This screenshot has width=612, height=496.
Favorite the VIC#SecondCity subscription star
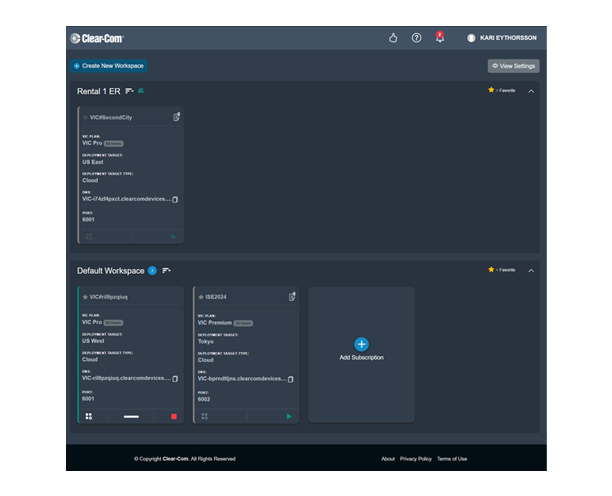click(86, 117)
